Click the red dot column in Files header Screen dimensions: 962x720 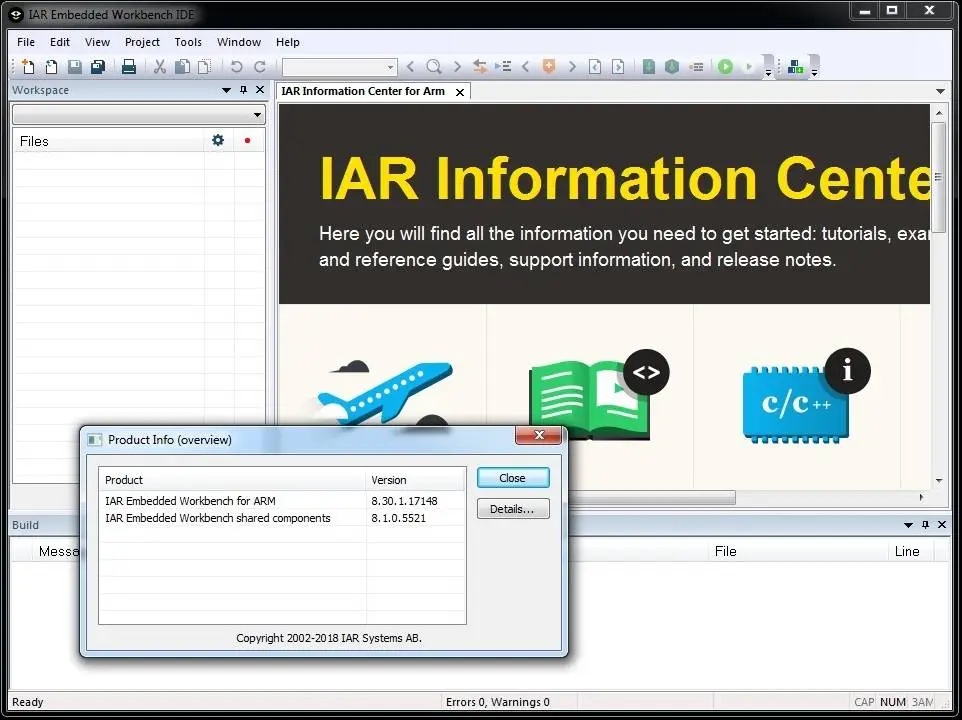click(247, 140)
